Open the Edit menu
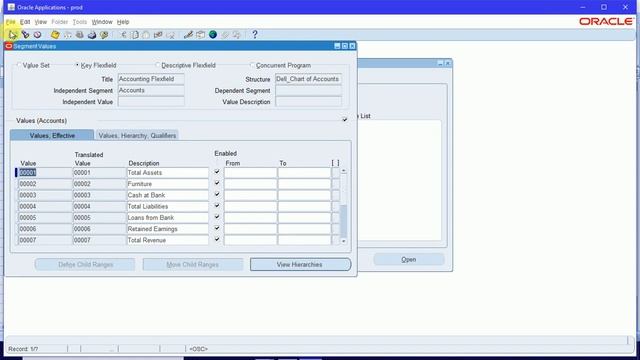This screenshot has height=360, width=640. pos(25,22)
